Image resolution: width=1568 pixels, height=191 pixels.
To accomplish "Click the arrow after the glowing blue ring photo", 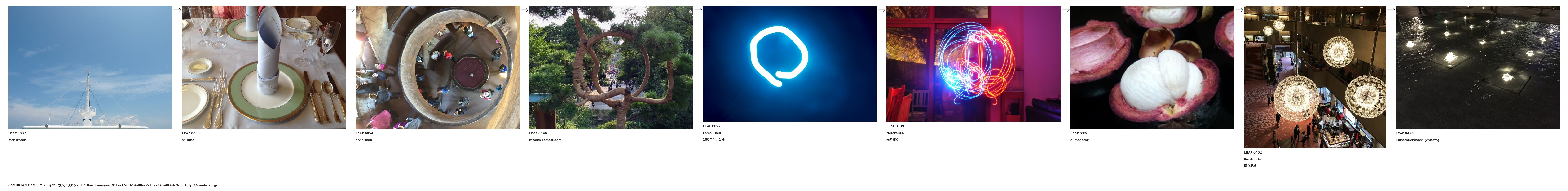I will [881, 10].
